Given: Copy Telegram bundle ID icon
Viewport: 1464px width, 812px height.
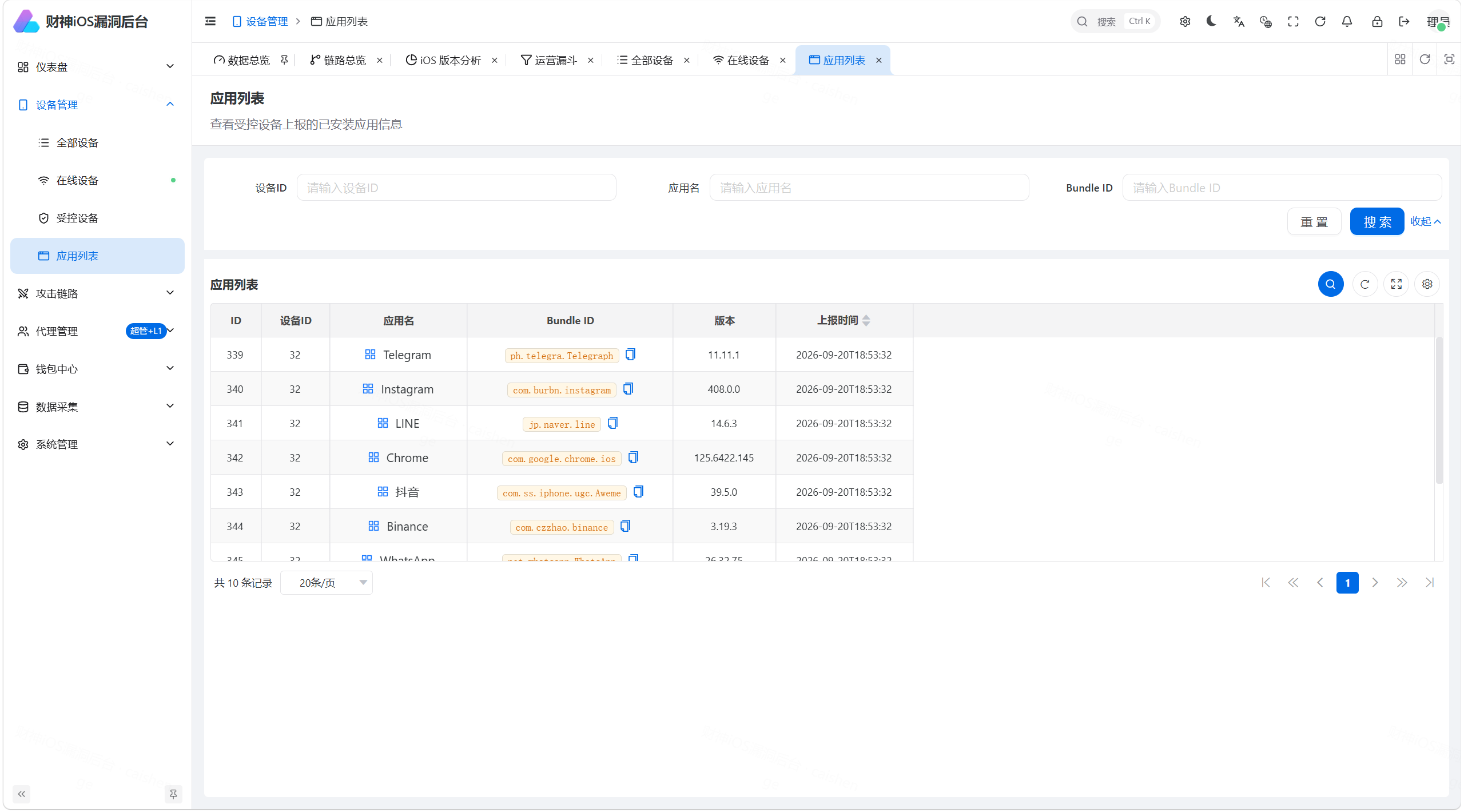Looking at the screenshot, I should (x=630, y=355).
